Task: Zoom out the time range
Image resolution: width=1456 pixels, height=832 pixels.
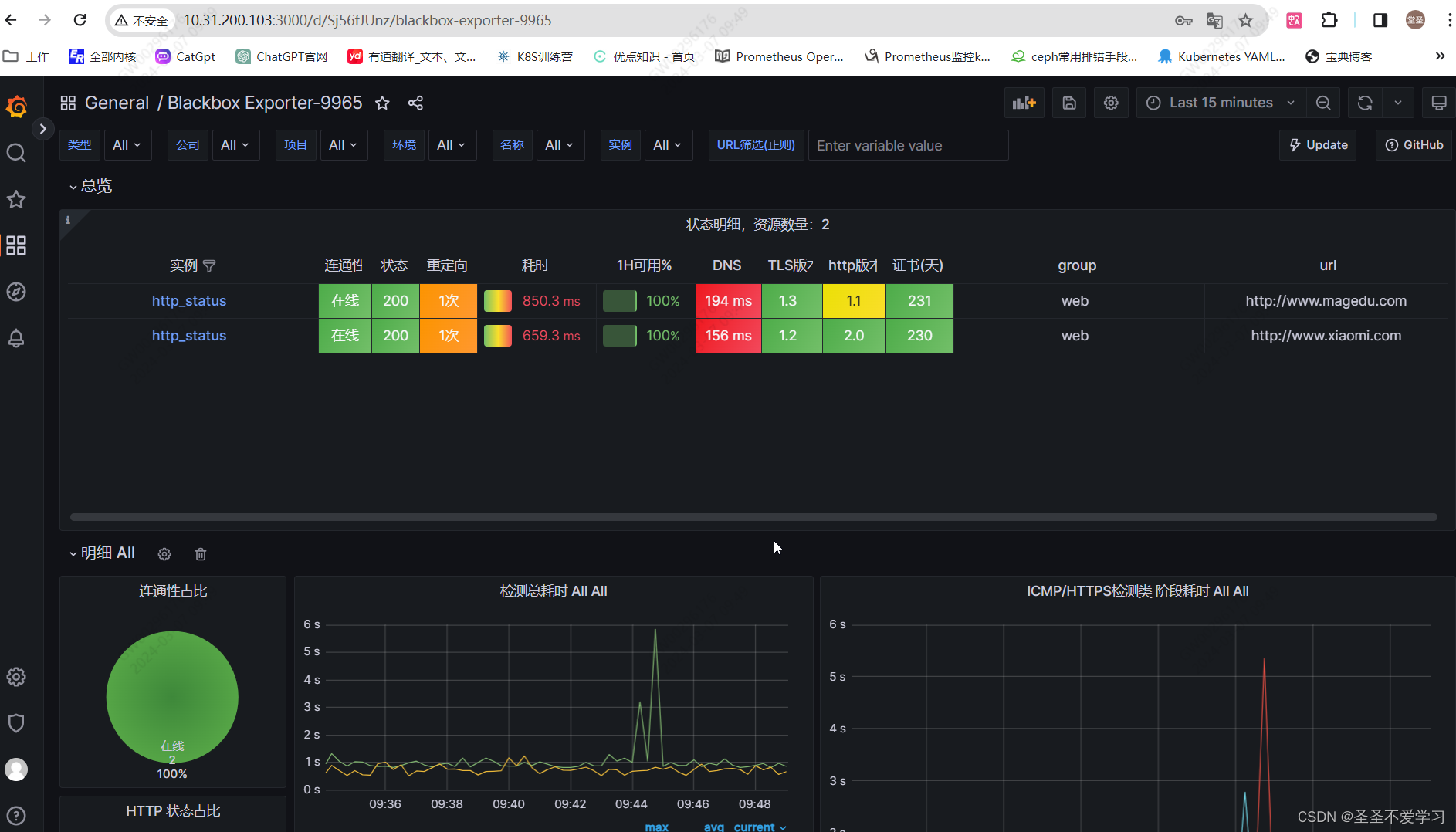Action: 1323,103
